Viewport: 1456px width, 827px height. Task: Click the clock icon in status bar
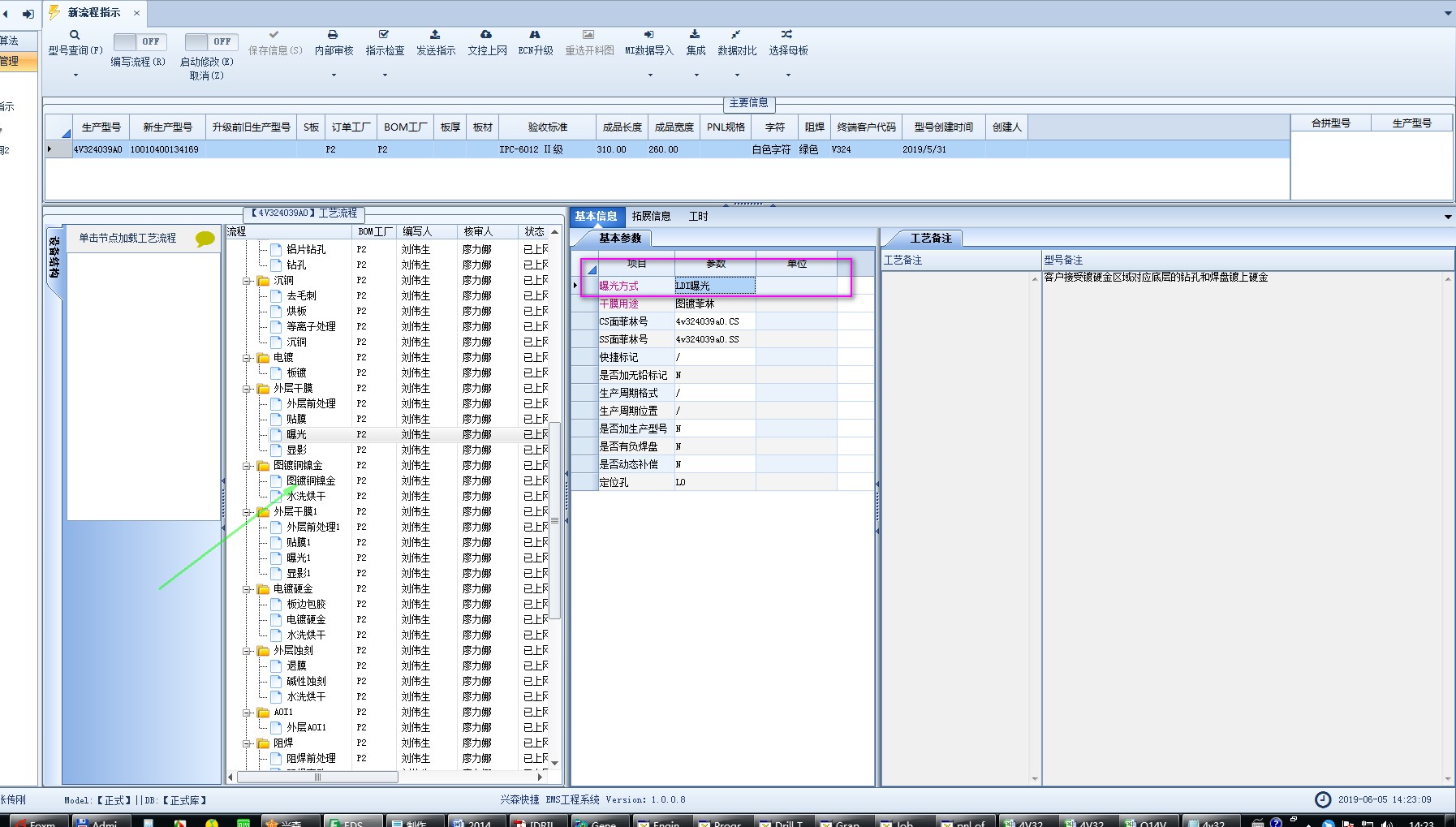pos(1323,800)
